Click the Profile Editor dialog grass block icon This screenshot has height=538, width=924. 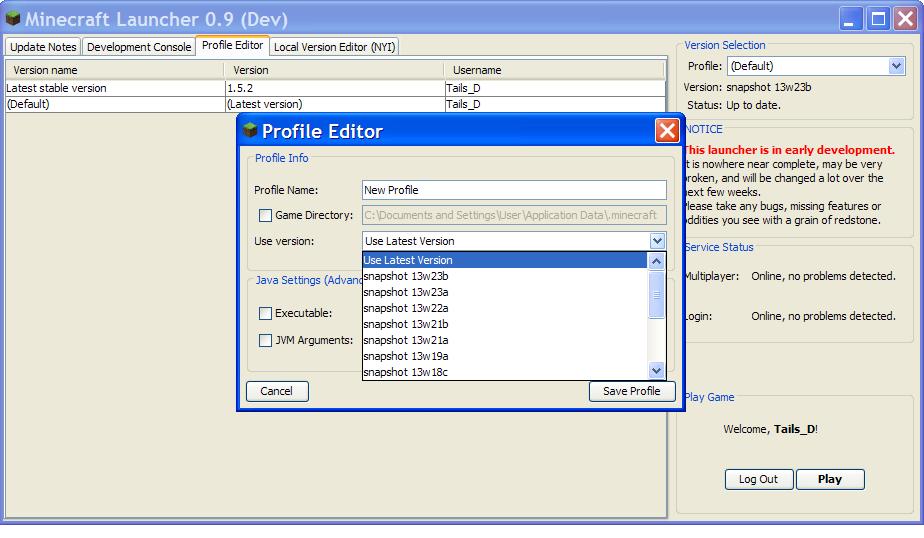[250, 131]
